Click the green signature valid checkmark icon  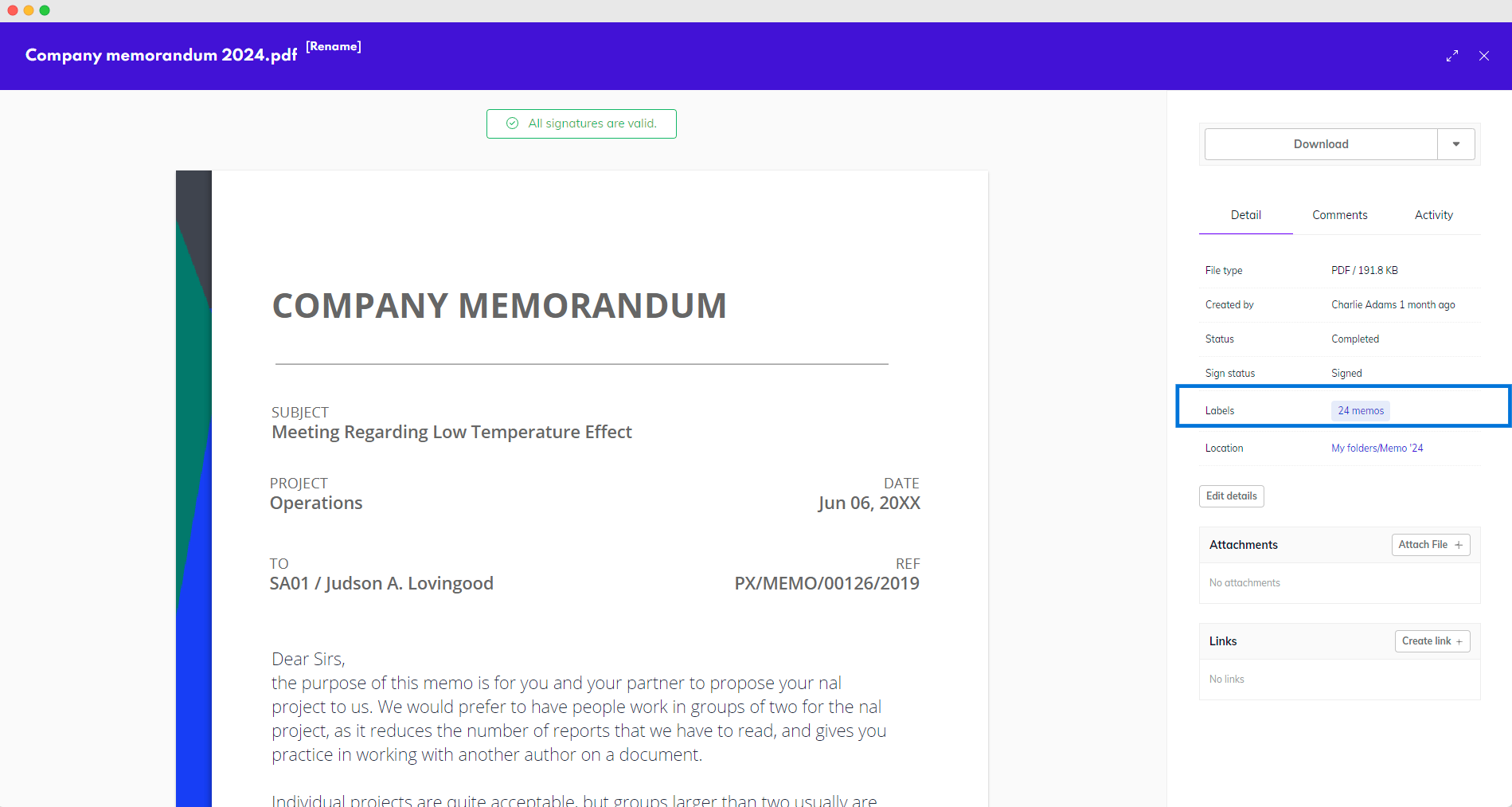513,123
